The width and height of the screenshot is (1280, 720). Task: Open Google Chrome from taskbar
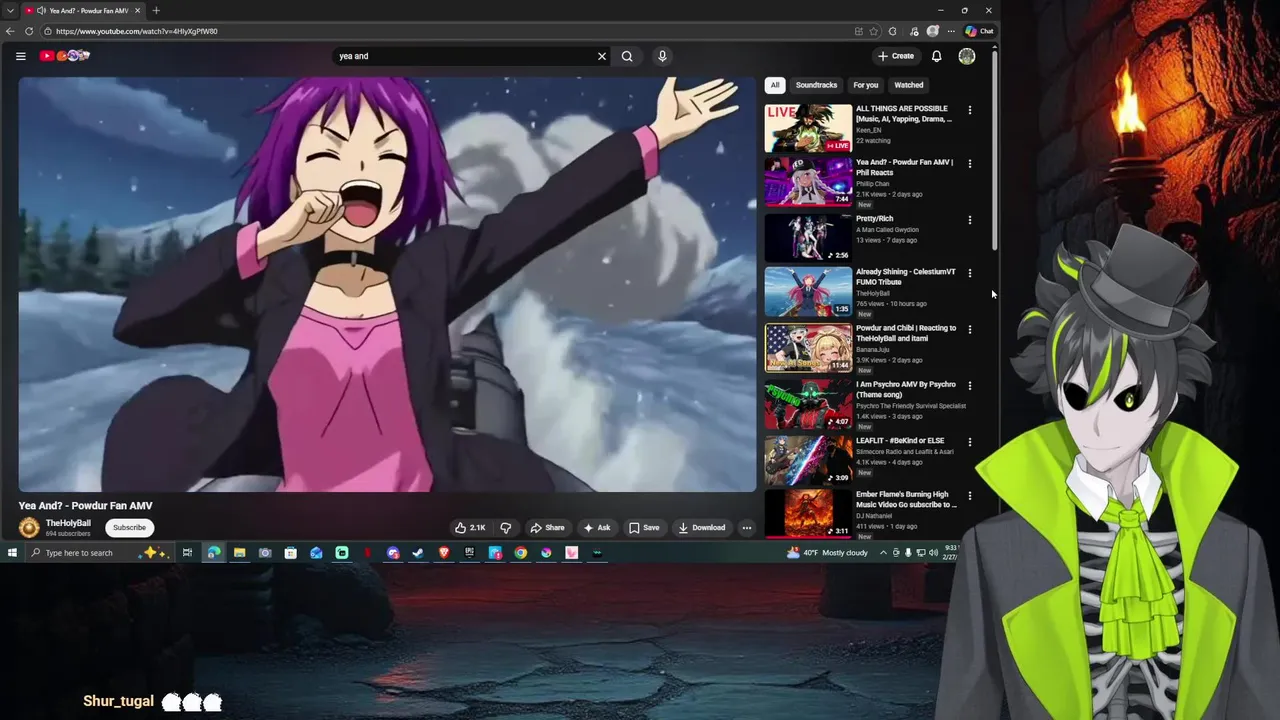521,552
